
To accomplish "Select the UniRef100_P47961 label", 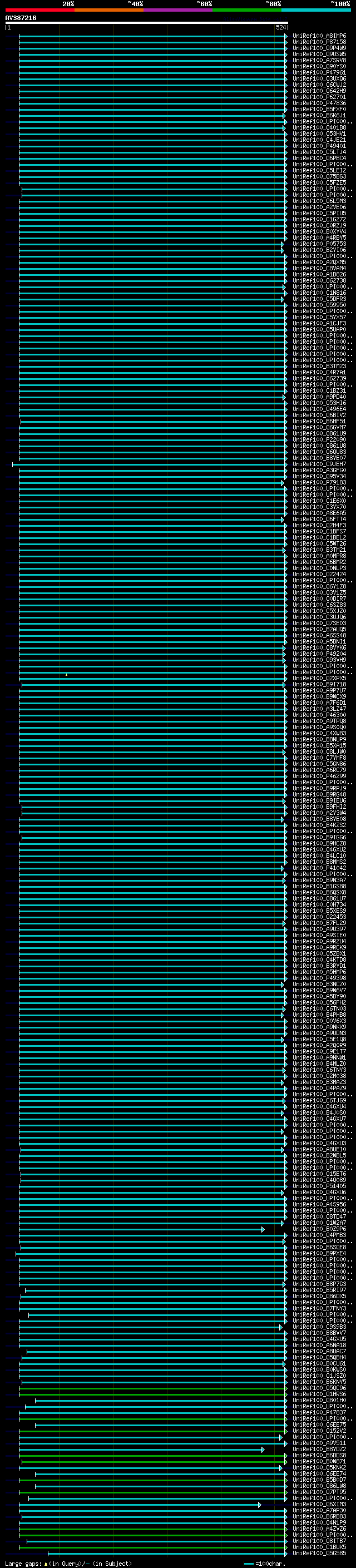I will pos(319,72).
